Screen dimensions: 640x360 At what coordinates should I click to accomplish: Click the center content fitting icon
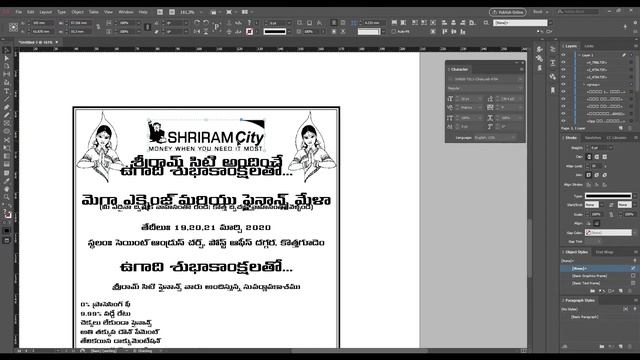[x=433, y=23]
